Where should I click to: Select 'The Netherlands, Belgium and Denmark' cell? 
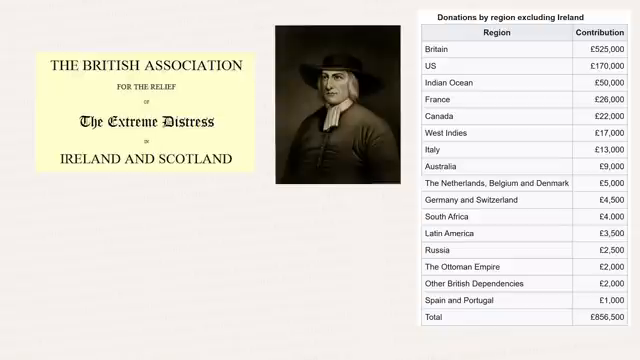(497, 183)
